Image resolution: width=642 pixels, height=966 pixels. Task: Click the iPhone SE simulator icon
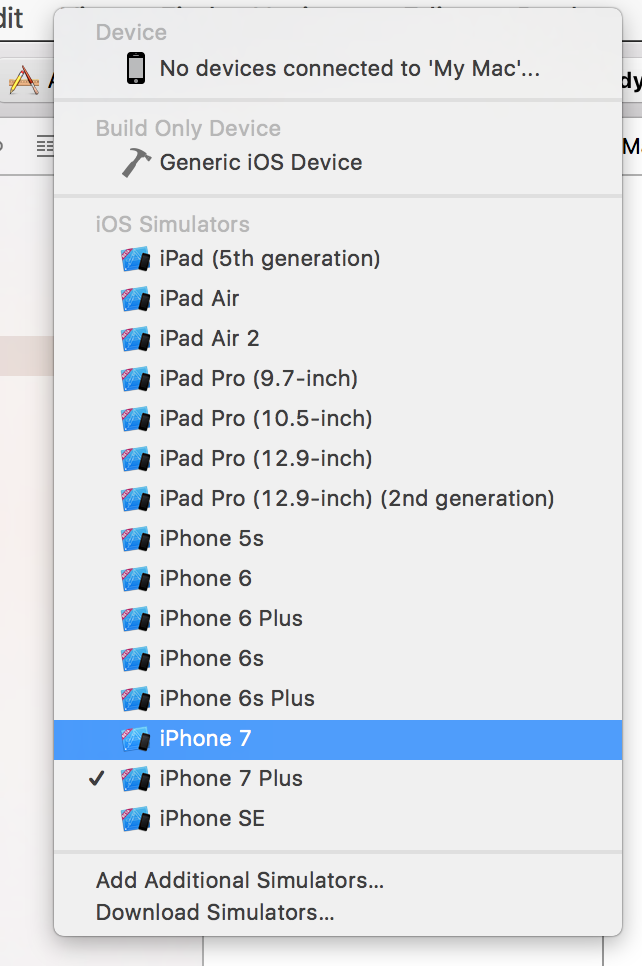click(136, 819)
